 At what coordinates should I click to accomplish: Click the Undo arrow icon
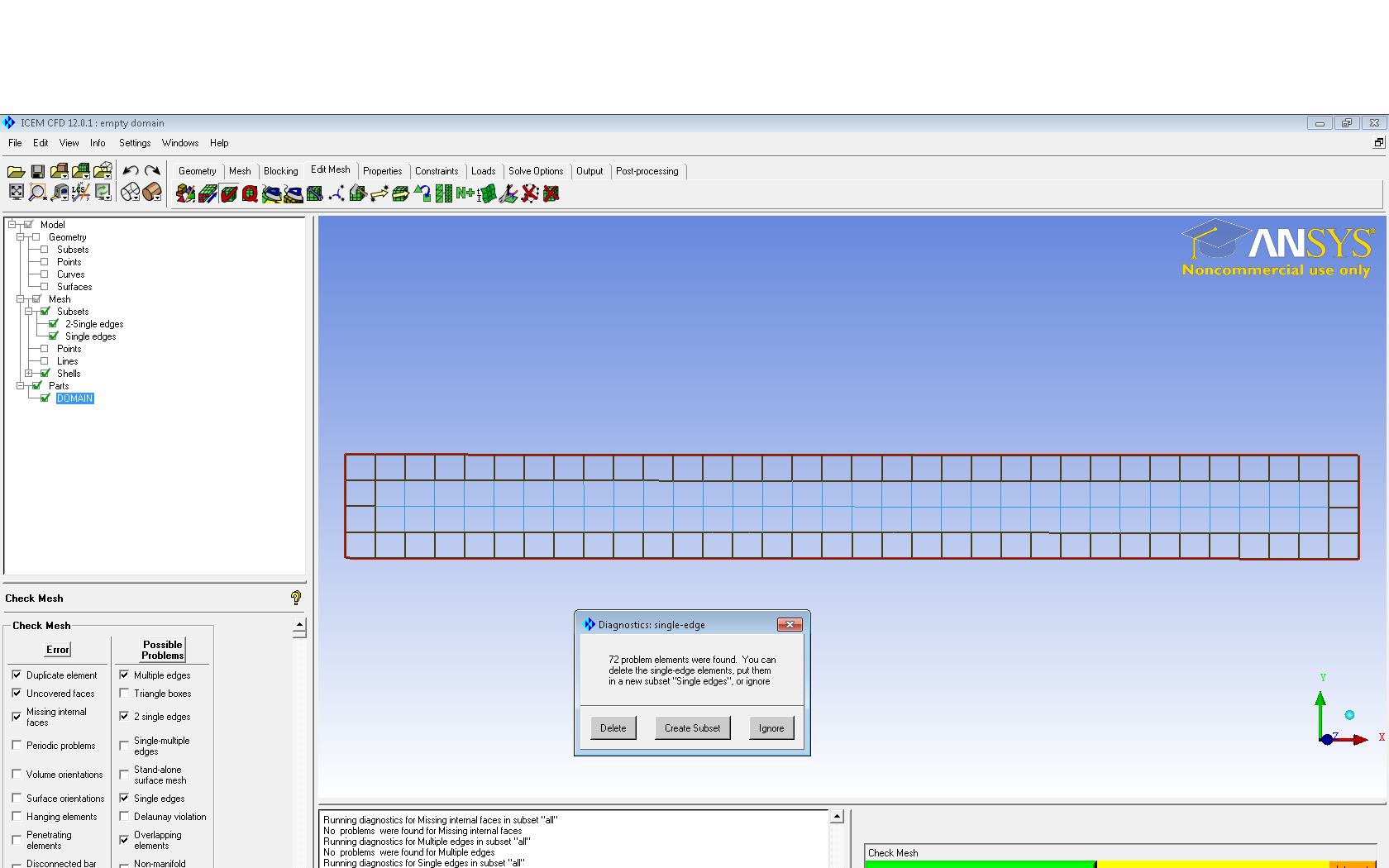coord(131,171)
